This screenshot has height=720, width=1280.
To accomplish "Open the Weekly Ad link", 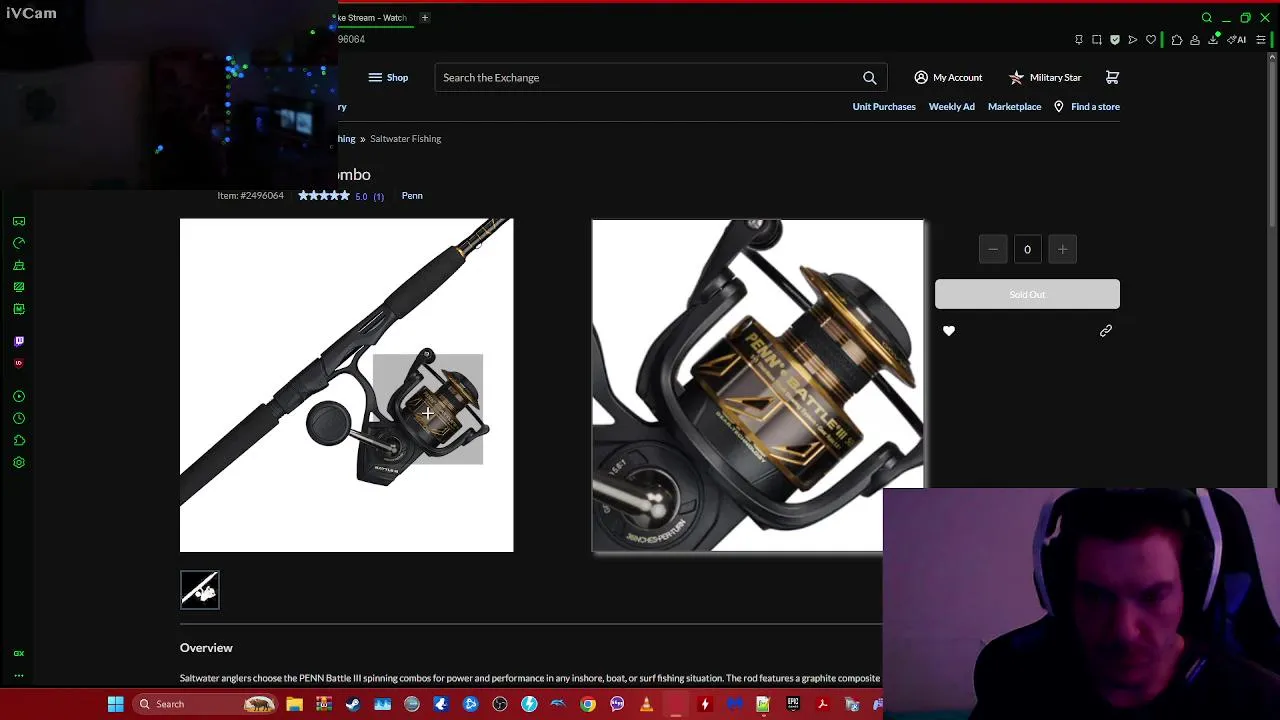I will coord(951,106).
